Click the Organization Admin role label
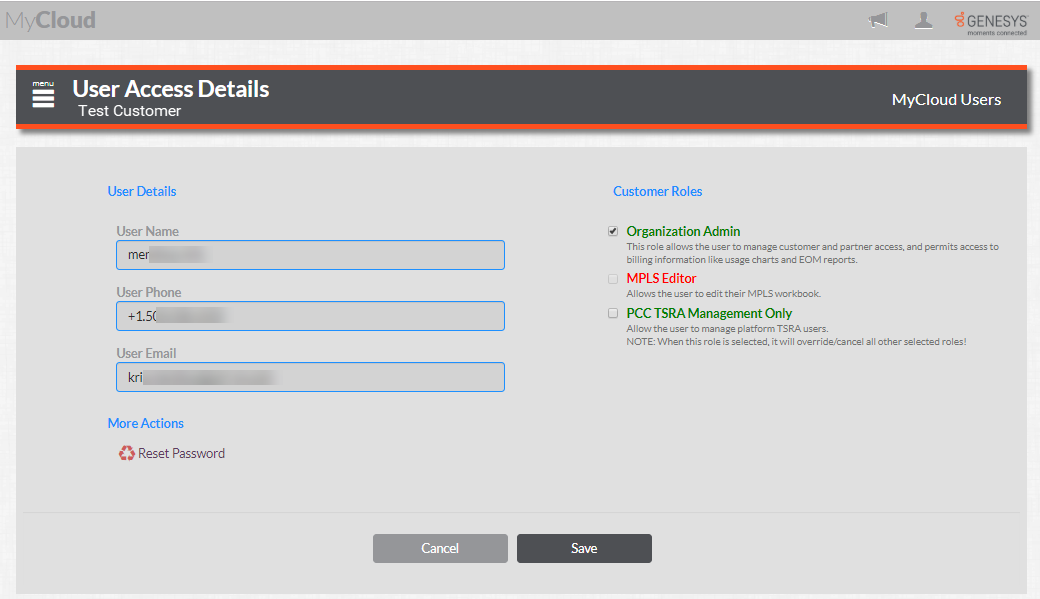Viewport: 1040px width, 599px height. 683,231
